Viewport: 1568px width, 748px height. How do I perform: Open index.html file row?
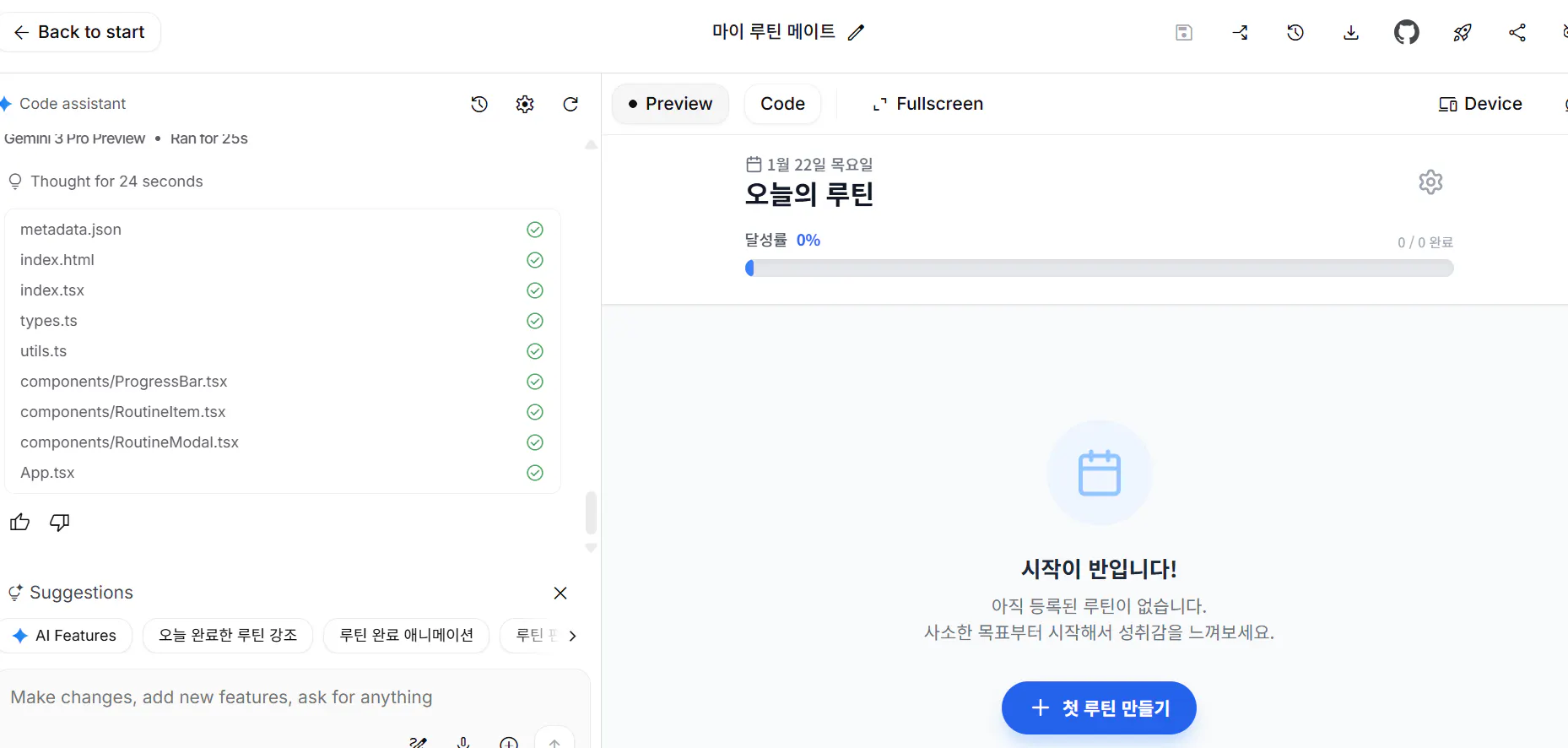pyautogui.click(x=282, y=260)
